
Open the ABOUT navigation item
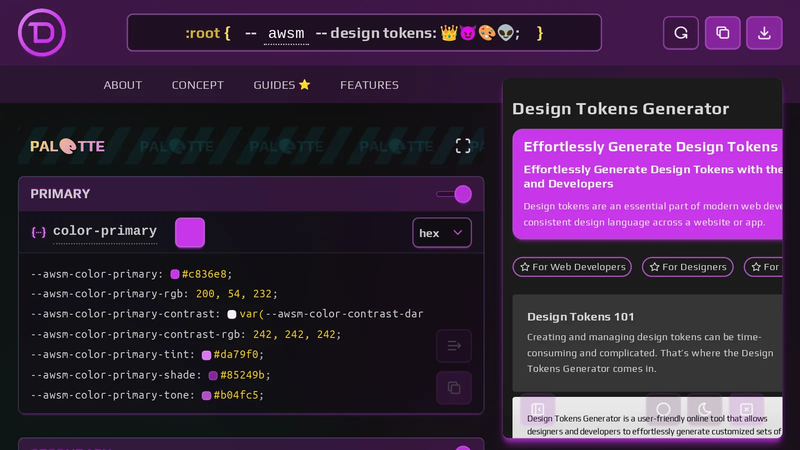[123, 85]
